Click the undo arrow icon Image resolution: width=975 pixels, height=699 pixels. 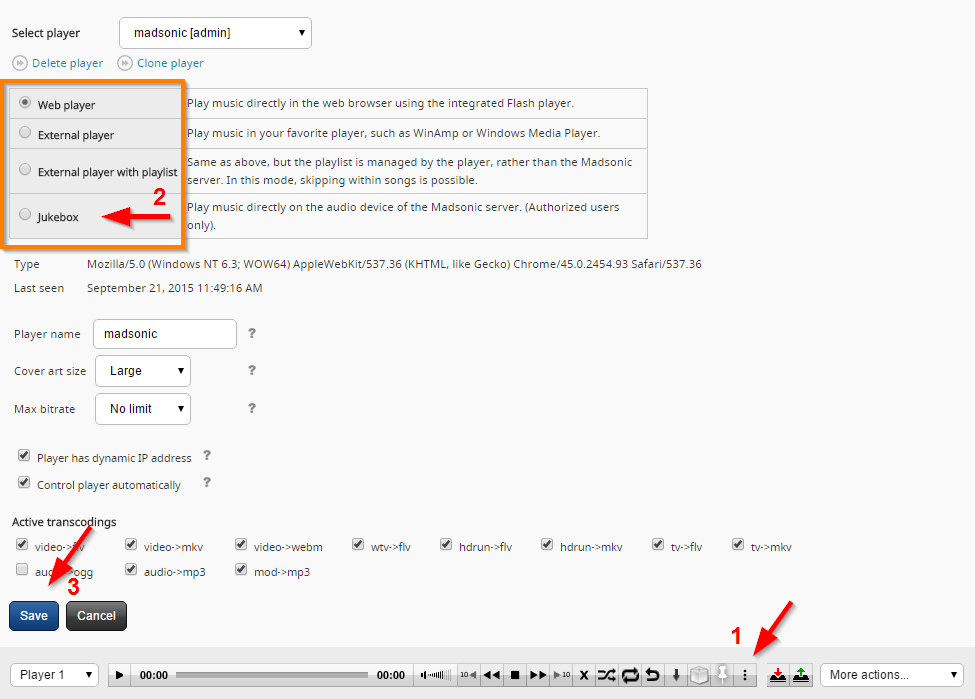(x=653, y=675)
